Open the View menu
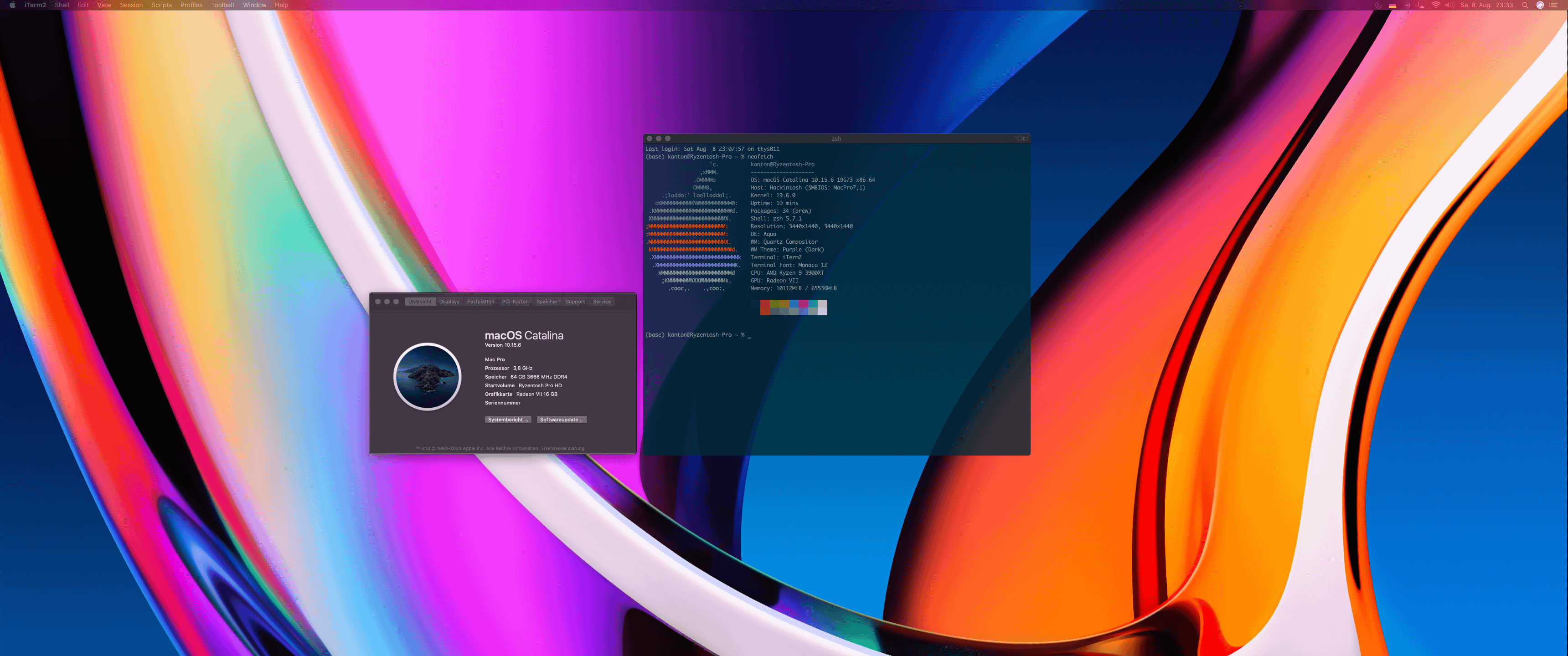 coord(104,5)
